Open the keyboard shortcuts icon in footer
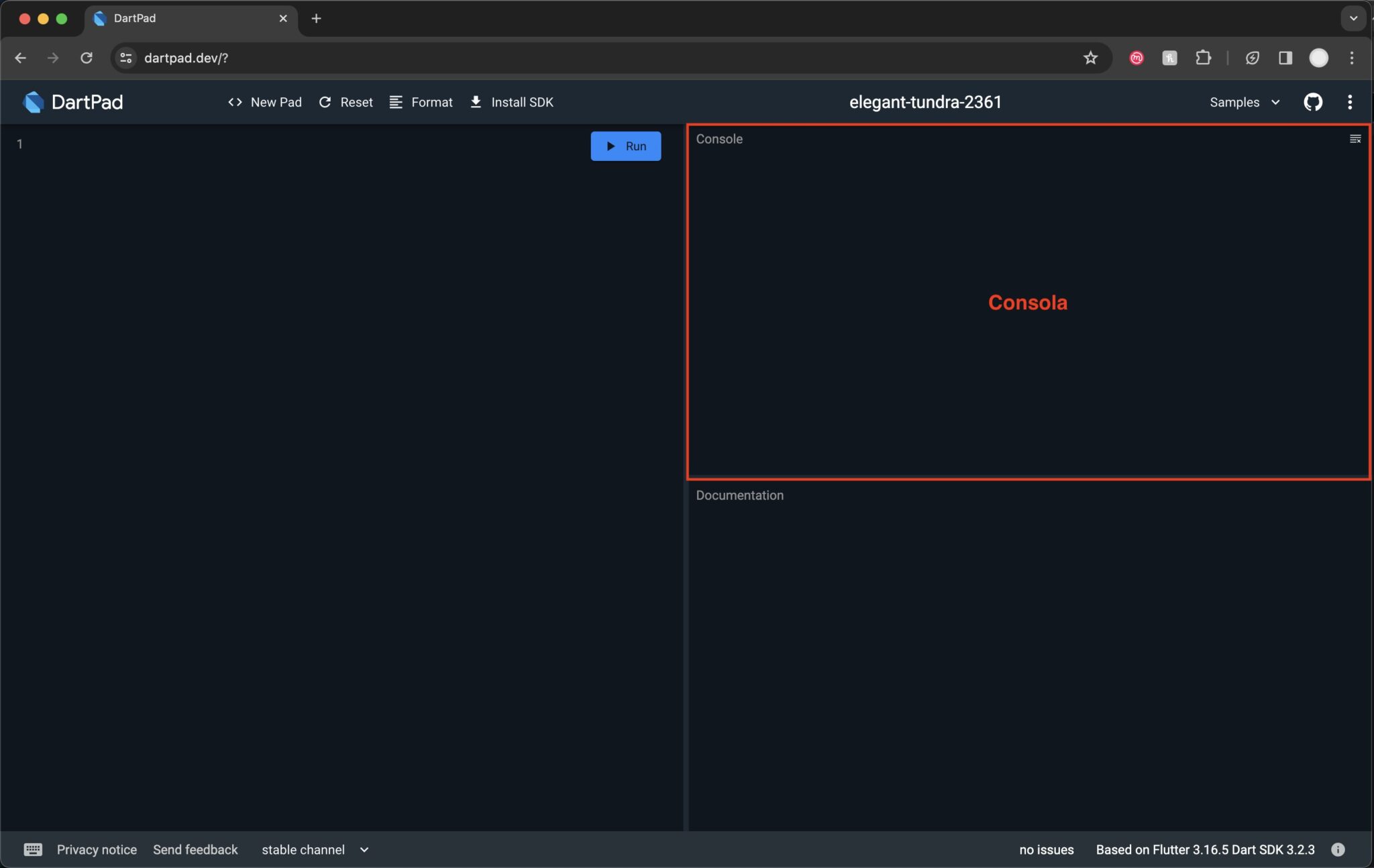This screenshot has width=1374, height=868. pos(33,849)
